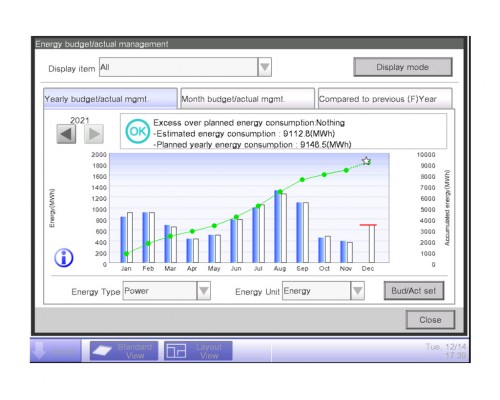
Task: Switch to Compared to previous (F)Year tab
Action: (385, 99)
